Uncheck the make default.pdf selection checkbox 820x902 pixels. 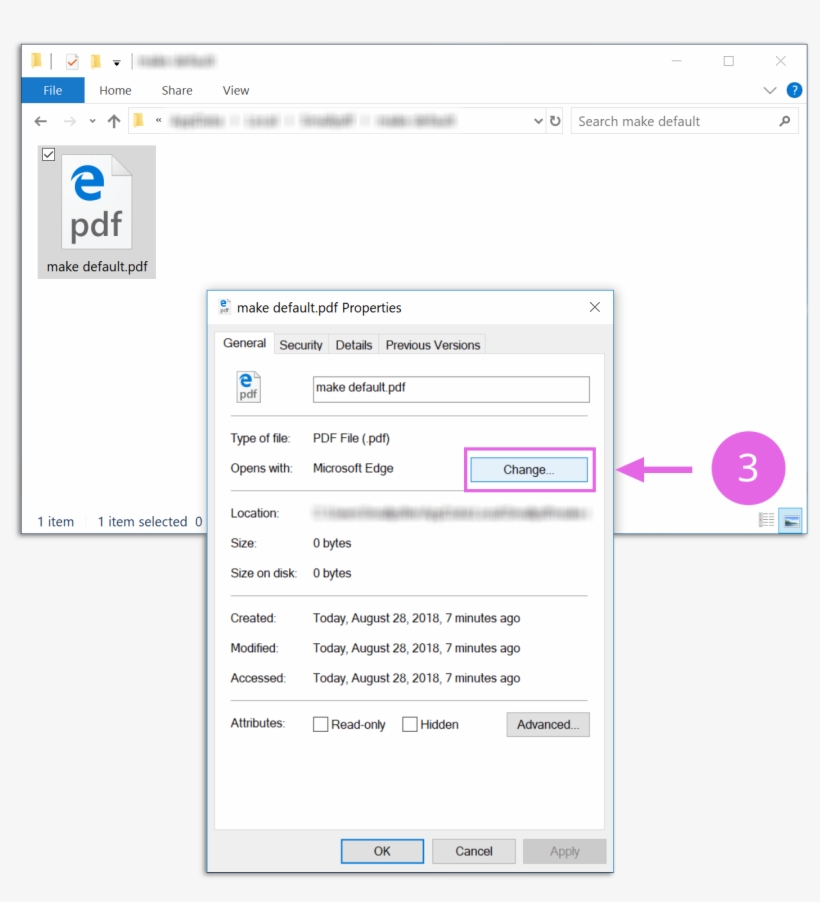pyautogui.click(x=48, y=155)
